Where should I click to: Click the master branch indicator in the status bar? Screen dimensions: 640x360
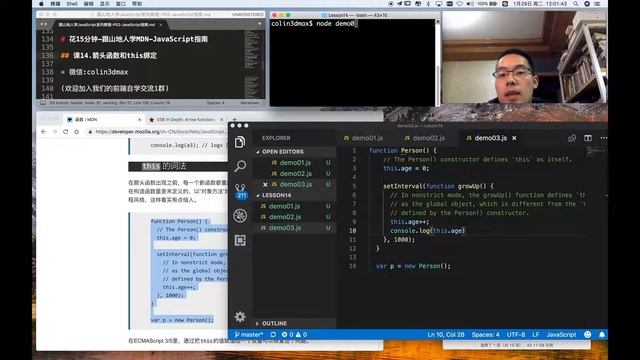click(249, 334)
